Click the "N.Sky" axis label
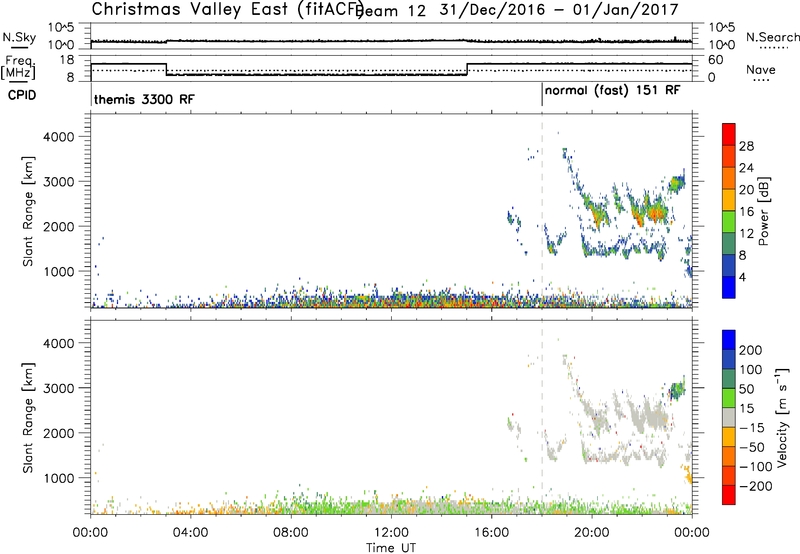This screenshot has height=554, width=800. (19, 37)
